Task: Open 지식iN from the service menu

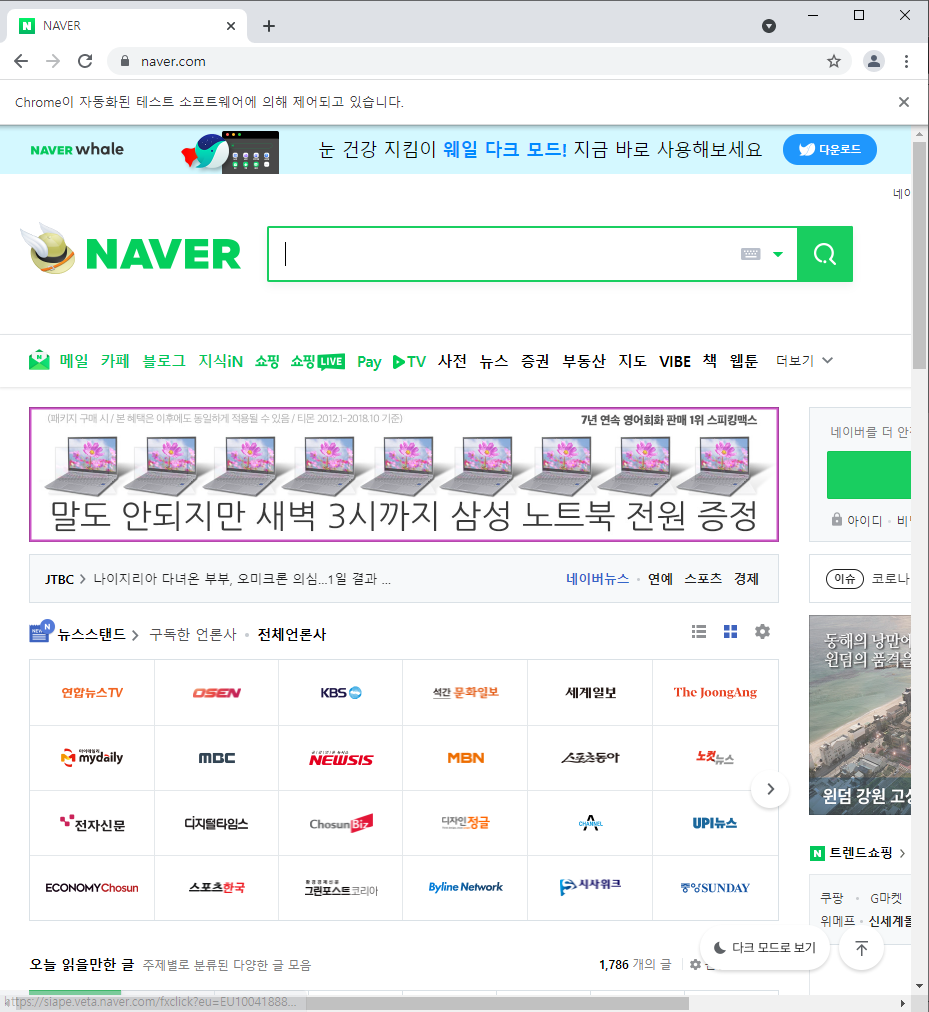Action: click(220, 361)
